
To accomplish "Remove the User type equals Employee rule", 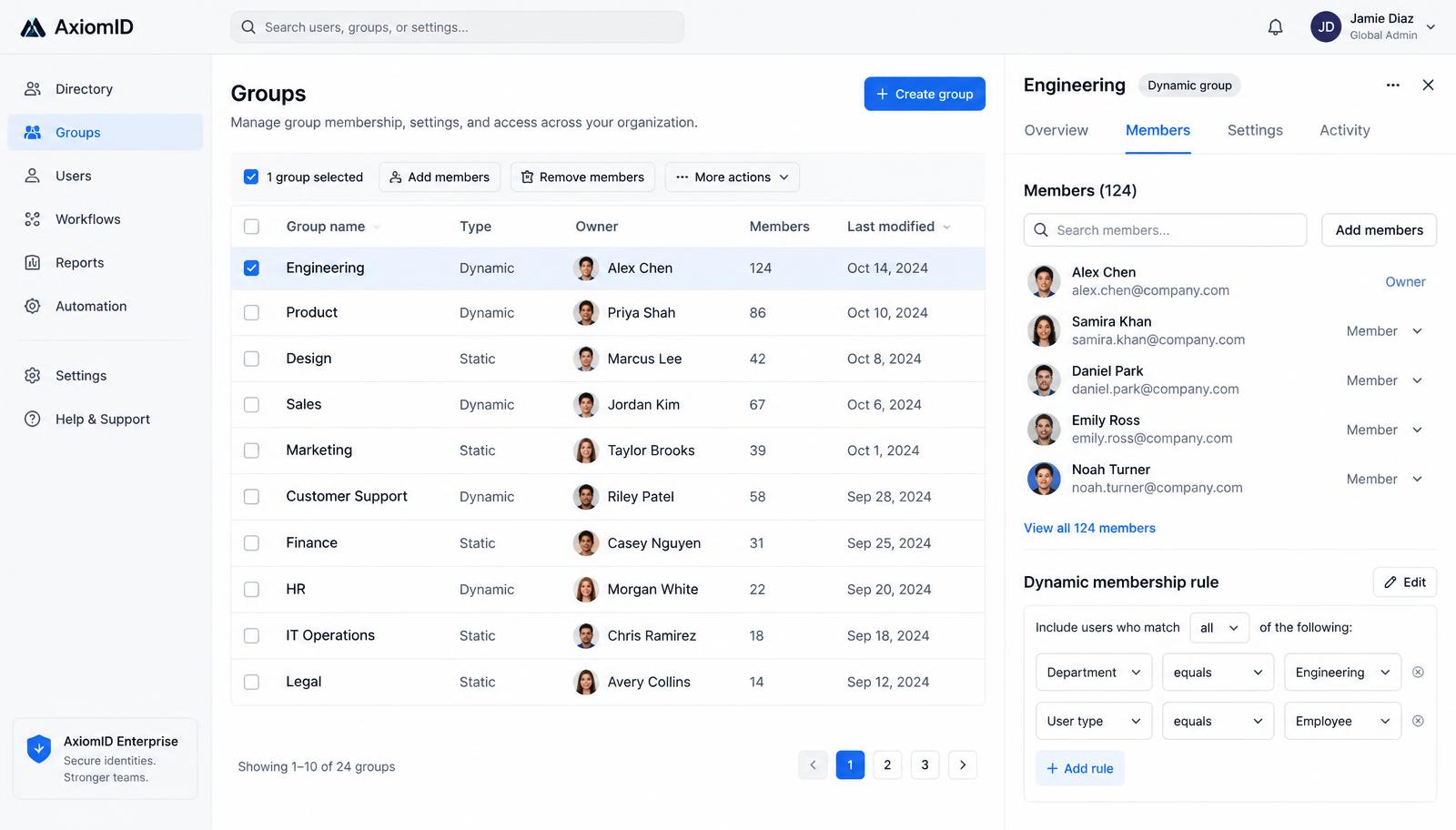I will pyautogui.click(x=1418, y=722).
